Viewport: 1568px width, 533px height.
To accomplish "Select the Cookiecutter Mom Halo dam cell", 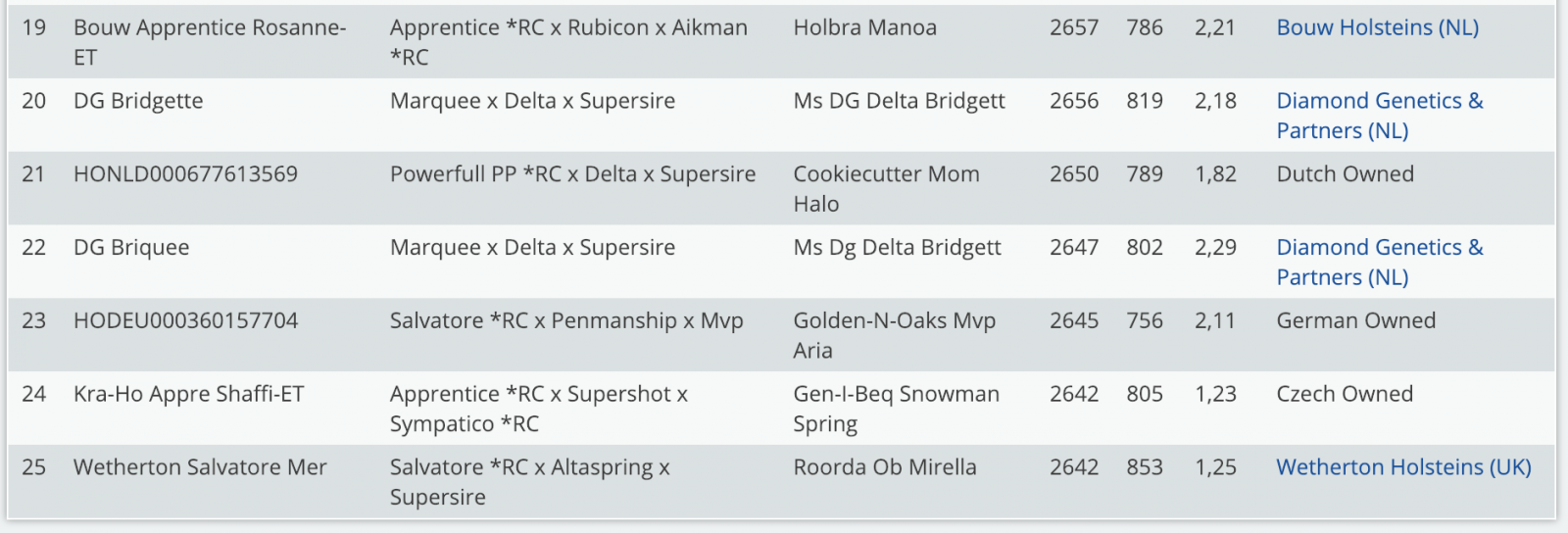I will (x=885, y=188).
